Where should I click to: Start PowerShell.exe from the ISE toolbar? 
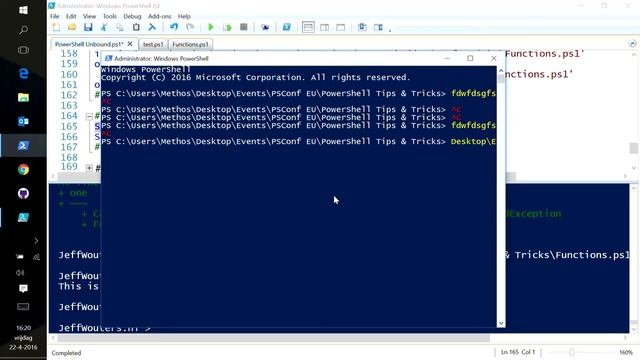[x=287, y=27]
